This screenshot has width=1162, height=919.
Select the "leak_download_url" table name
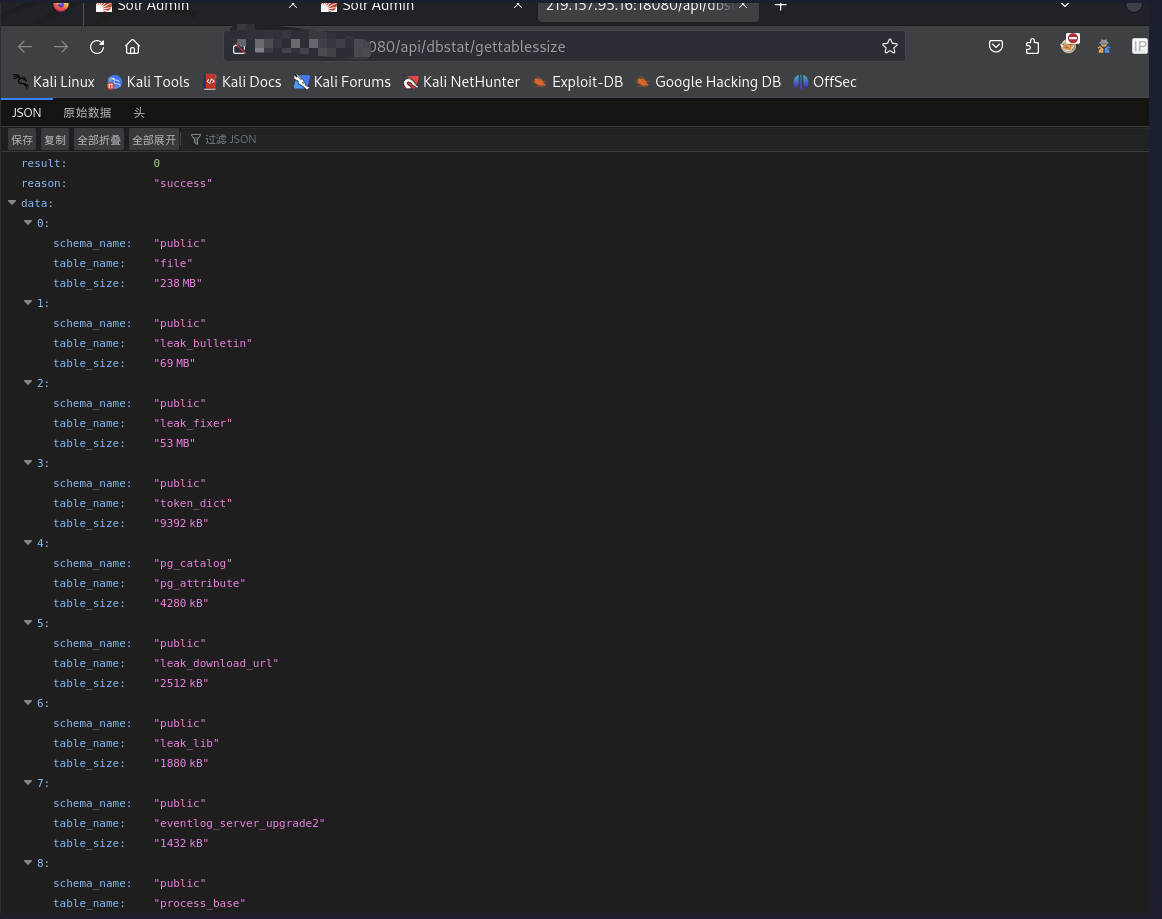[216, 663]
